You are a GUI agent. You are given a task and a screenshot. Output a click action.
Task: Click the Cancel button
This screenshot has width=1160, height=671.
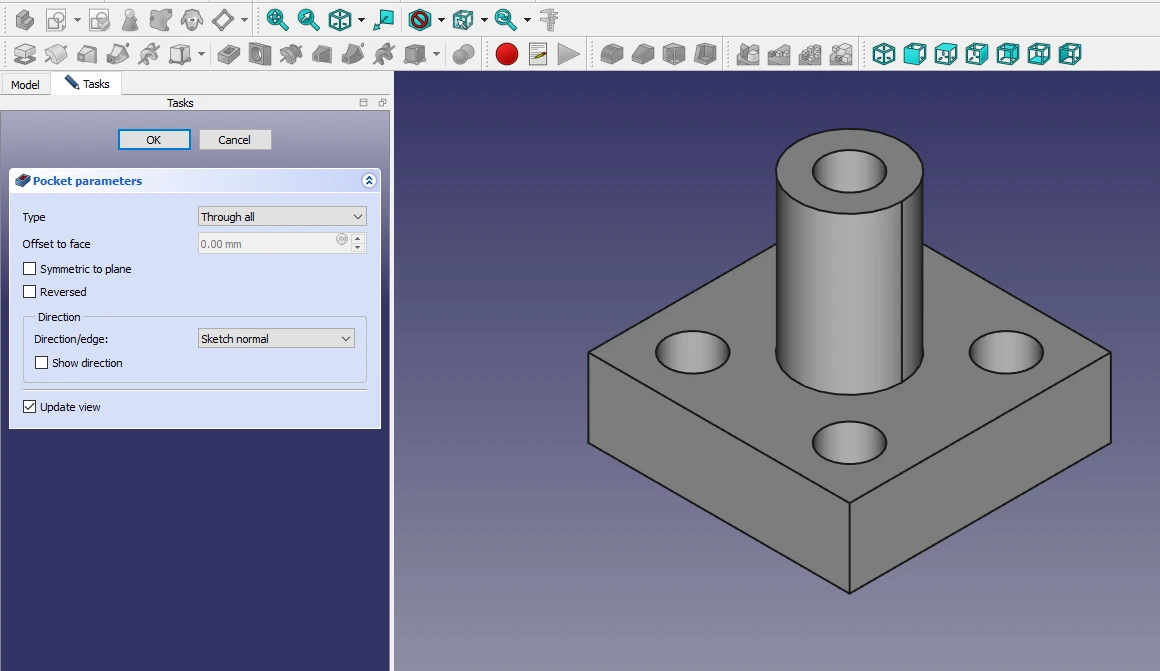pyautogui.click(x=235, y=140)
